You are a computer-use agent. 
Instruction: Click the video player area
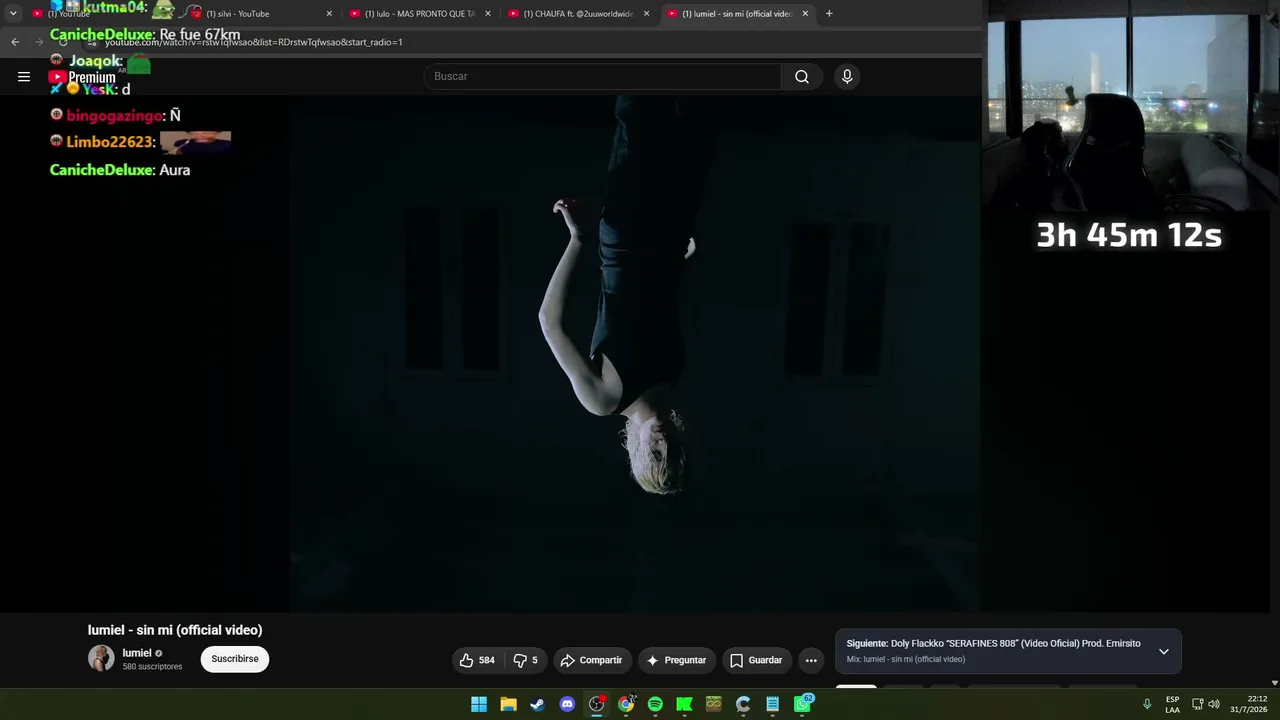point(635,352)
